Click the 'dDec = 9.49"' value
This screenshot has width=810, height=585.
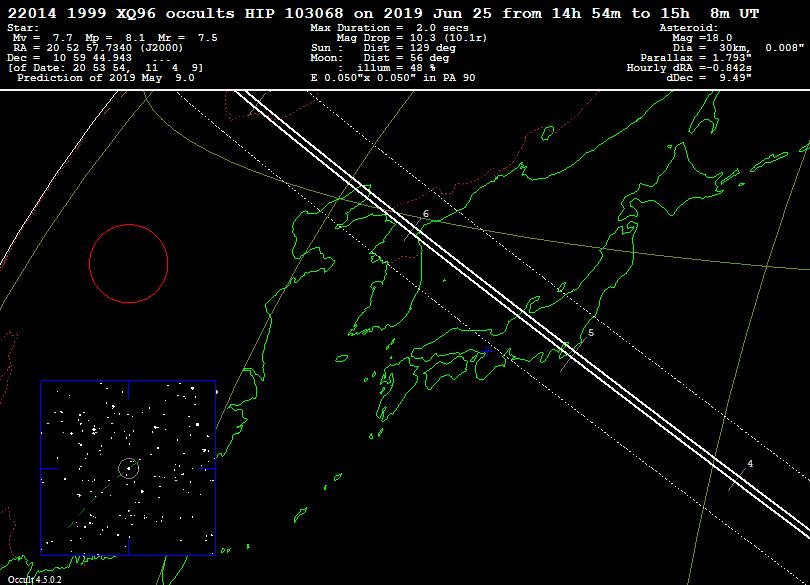pos(709,78)
